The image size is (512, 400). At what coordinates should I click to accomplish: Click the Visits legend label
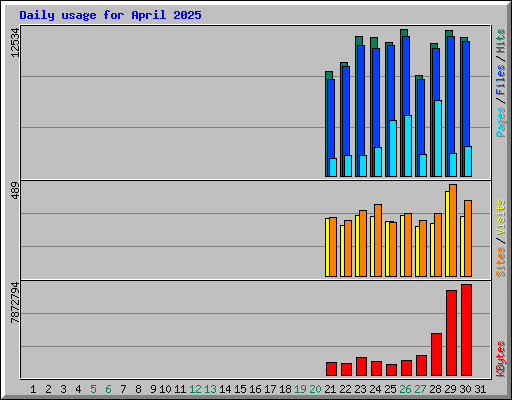point(500,218)
